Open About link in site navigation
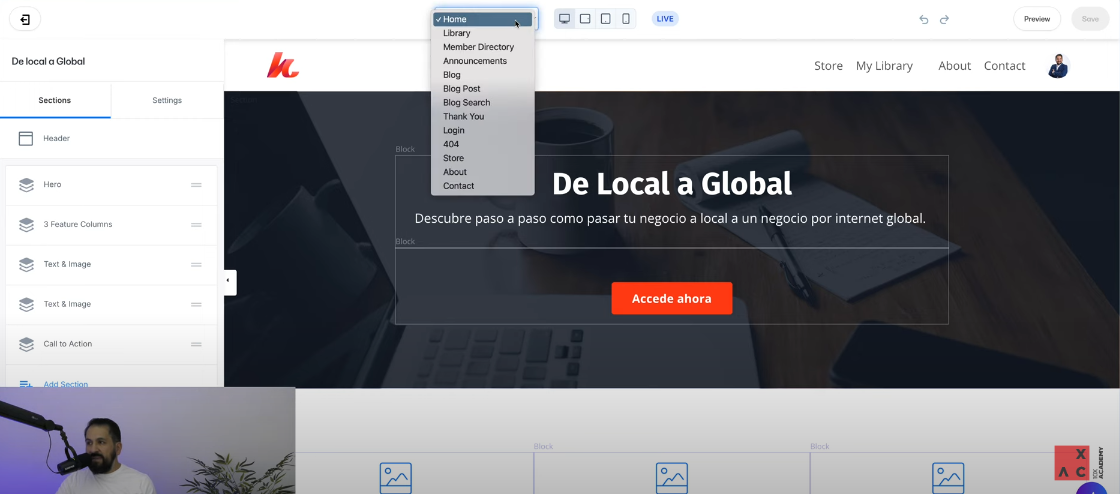The width and height of the screenshot is (1120, 494). pyautogui.click(x=954, y=66)
